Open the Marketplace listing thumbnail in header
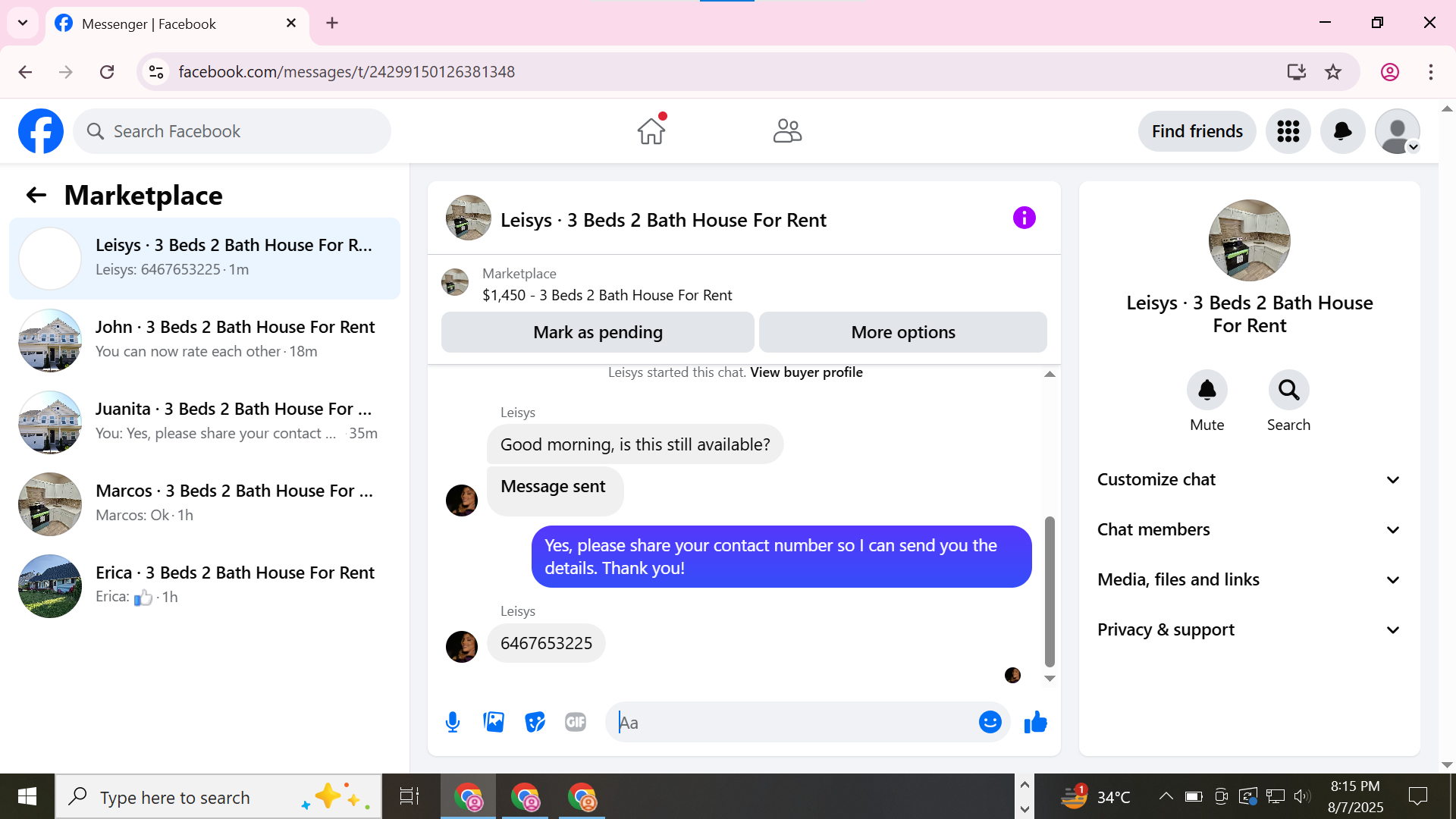This screenshot has height=819, width=1456. 455,282
